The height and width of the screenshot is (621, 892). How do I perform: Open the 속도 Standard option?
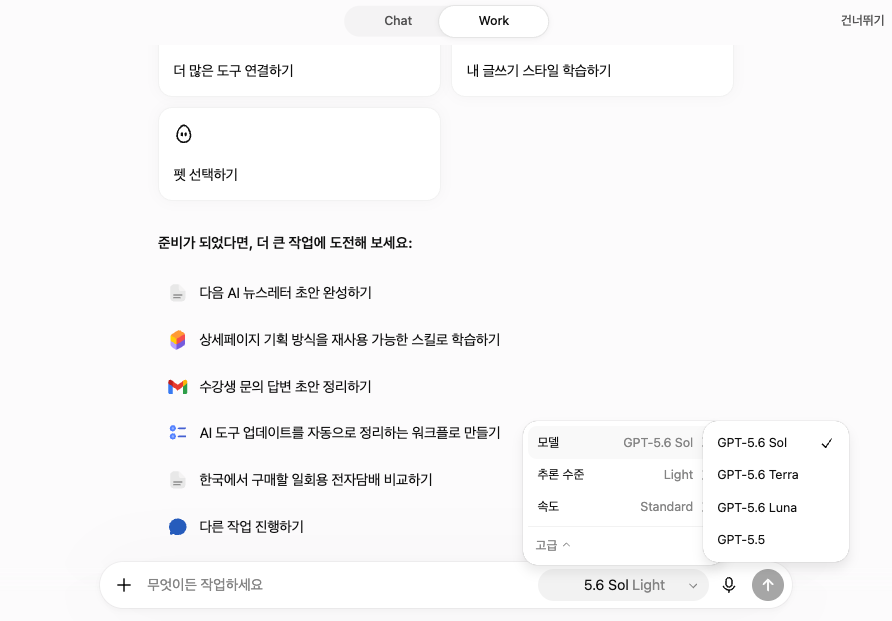click(616, 506)
